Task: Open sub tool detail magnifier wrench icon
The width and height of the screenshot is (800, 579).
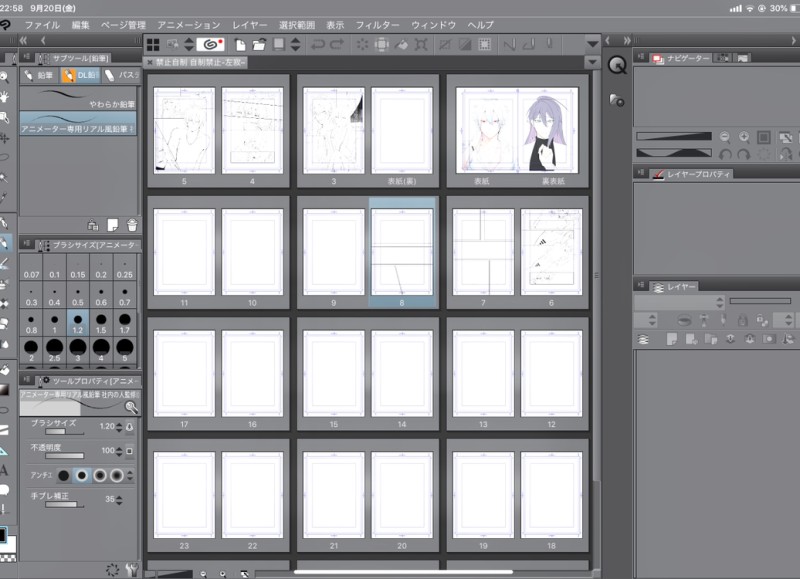Action: coord(131,407)
